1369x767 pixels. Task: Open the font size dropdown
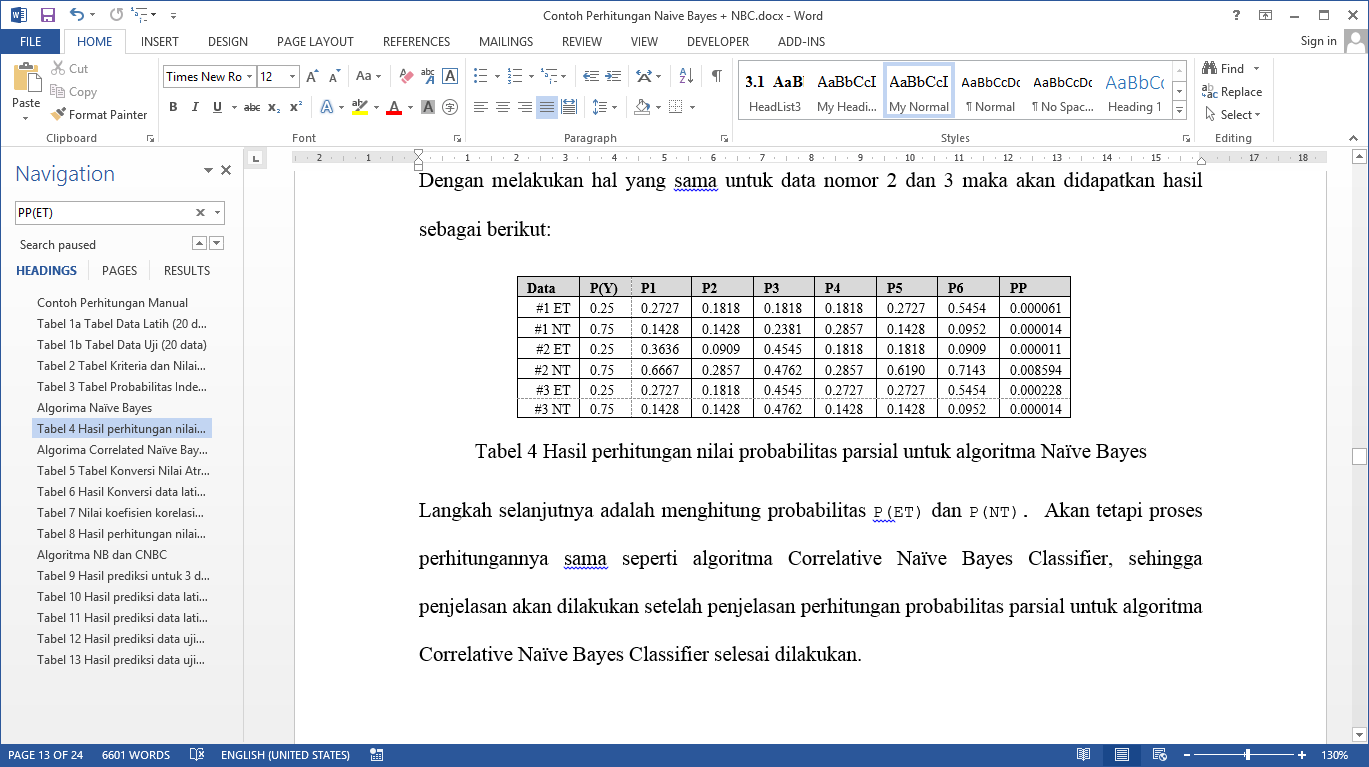click(292, 77)
